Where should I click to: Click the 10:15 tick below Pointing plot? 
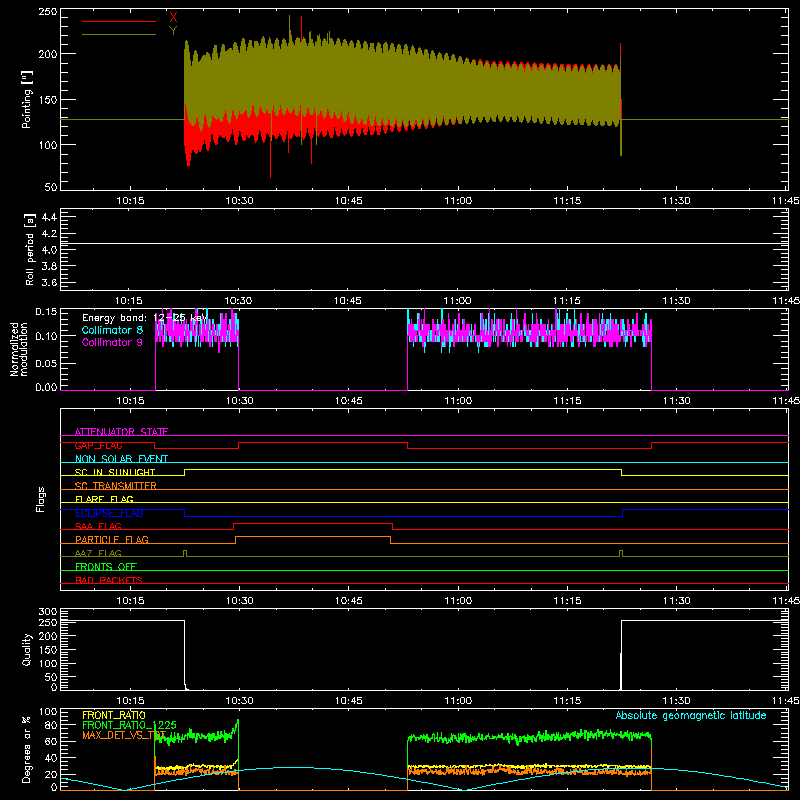(130, 201)
